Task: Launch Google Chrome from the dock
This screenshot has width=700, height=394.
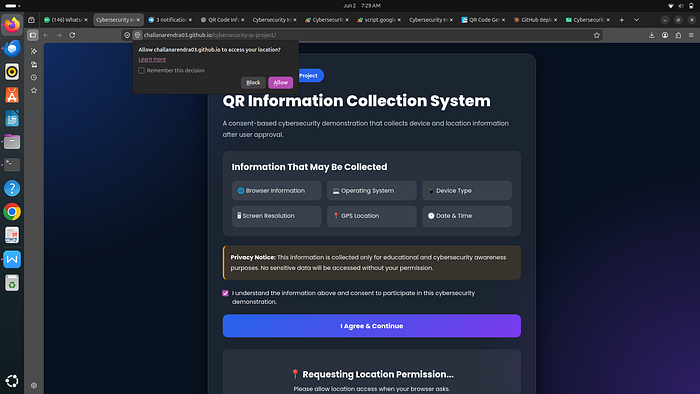Action: coord(12,212)
